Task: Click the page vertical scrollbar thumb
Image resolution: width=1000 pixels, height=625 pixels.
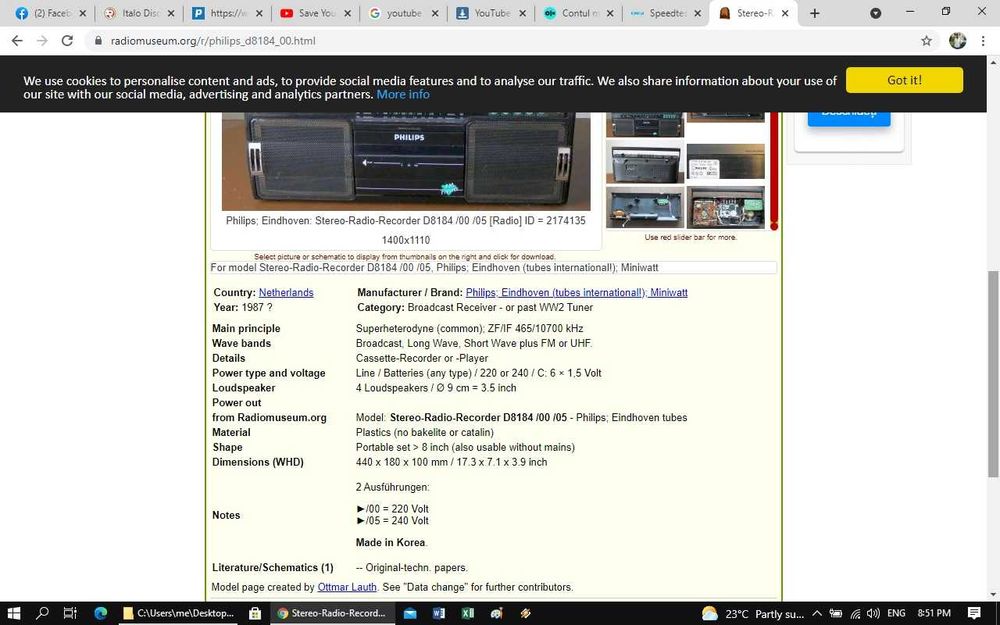Action: [992, 373]
